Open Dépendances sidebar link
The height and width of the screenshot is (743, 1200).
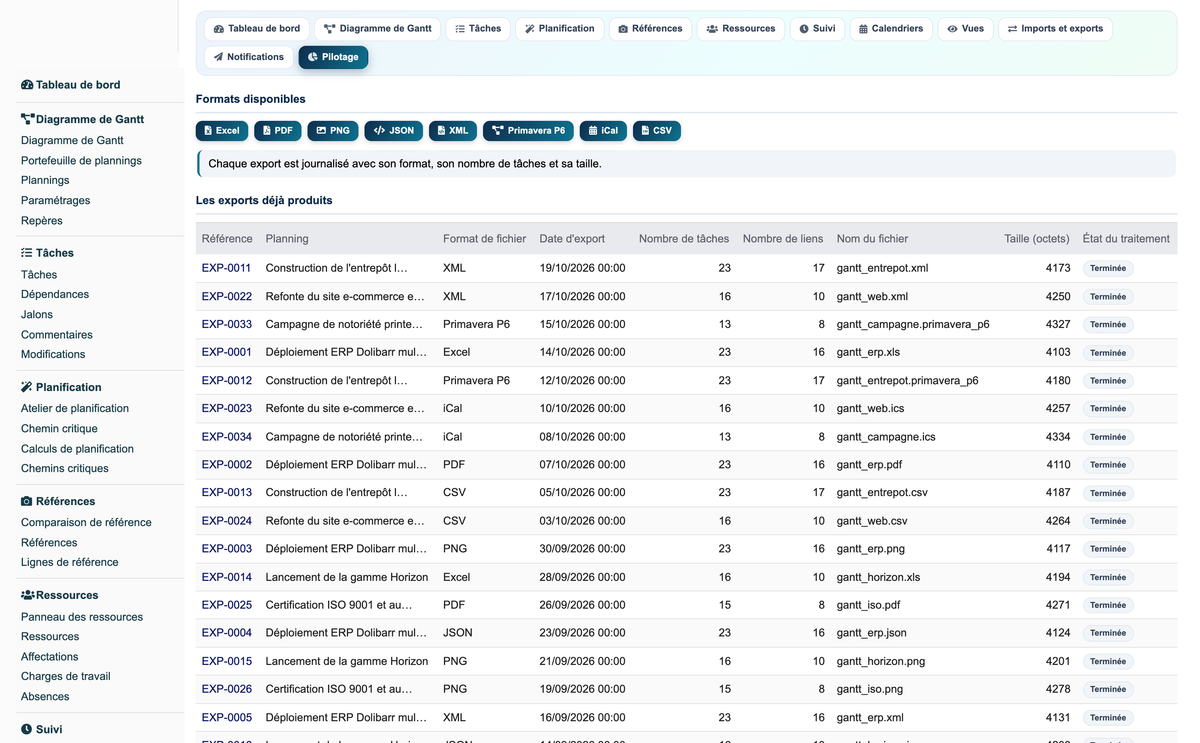pos(55,295)
